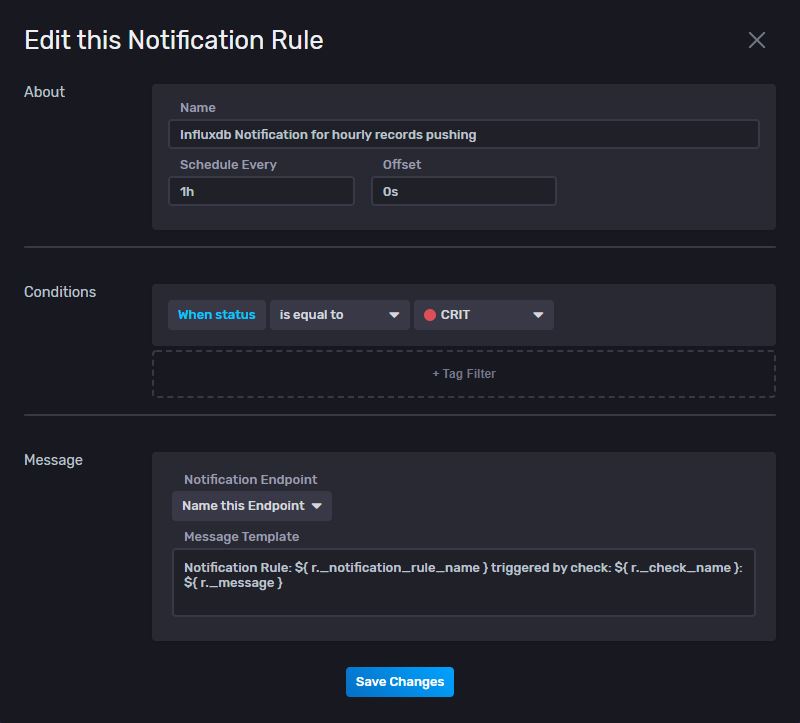Close the Edit Notification Rule dialog
This screenshot has width=800, height=723.
tap(757, 40)
